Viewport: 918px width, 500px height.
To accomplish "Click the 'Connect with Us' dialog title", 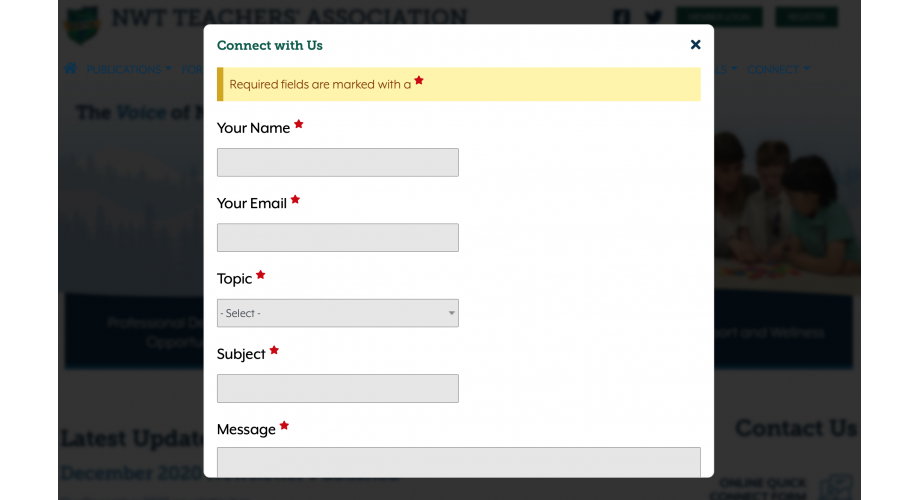I will (x=269, y=45).
